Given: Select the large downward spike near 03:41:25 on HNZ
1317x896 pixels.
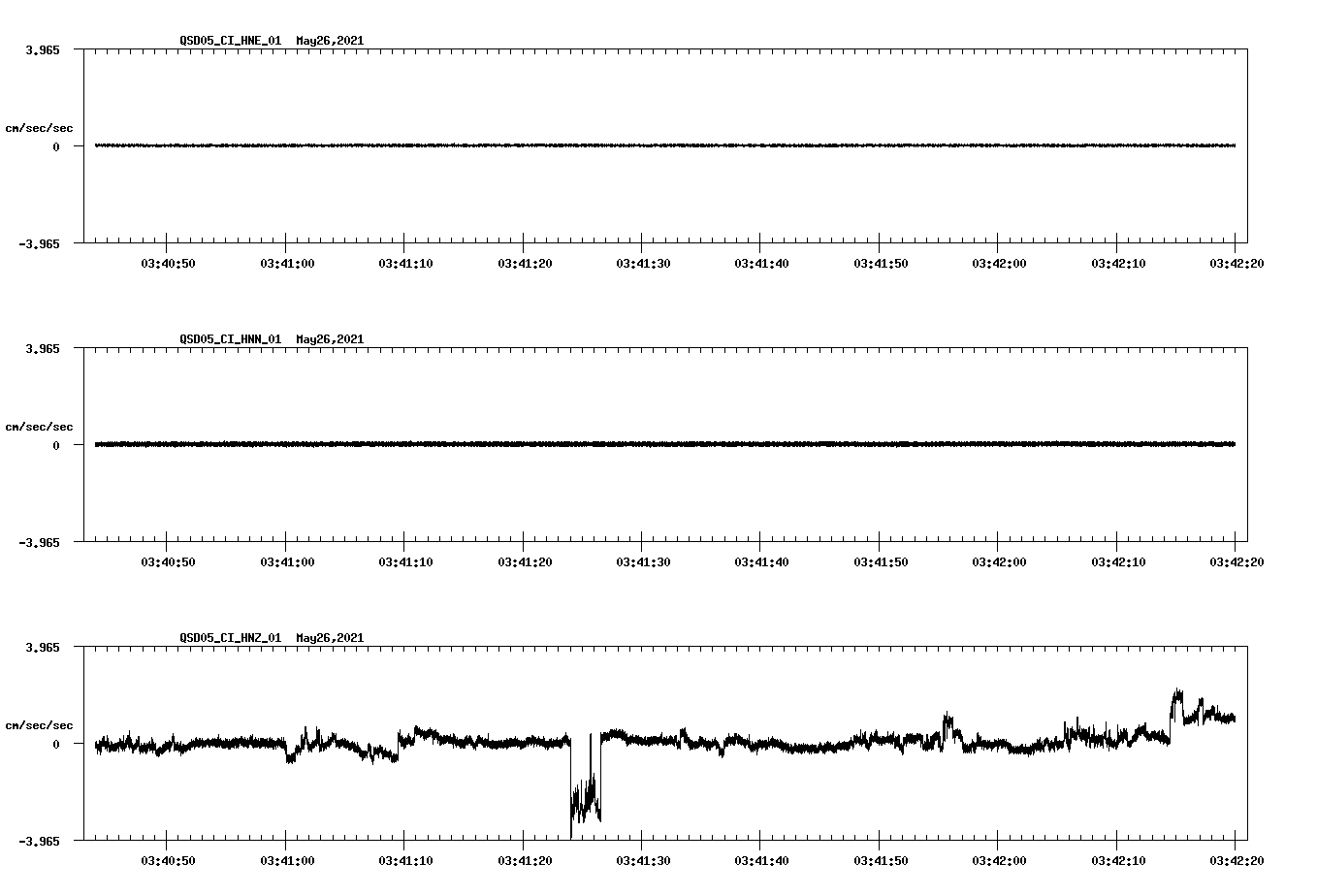Looking at the screenshot, I should coord(586,795).
